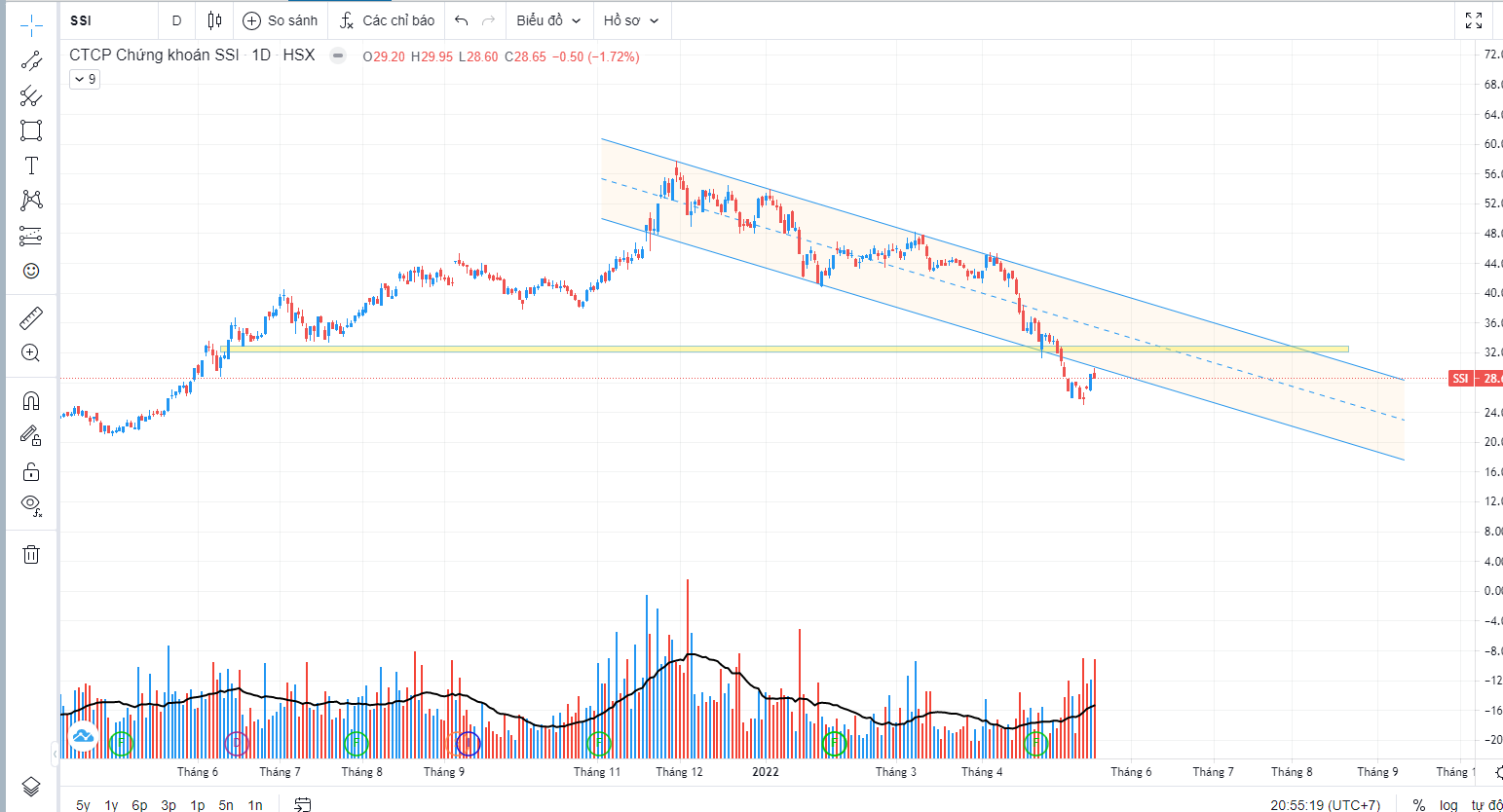Set time range to 1p
Image resolution: width=1503 pixels, height=812 pixels.
(x=198, y=804)
